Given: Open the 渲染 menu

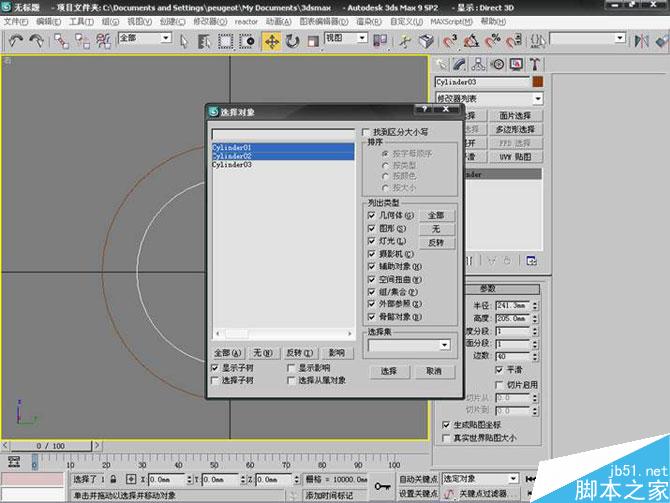Looking at the screenshot, I should tap(369, 21).
